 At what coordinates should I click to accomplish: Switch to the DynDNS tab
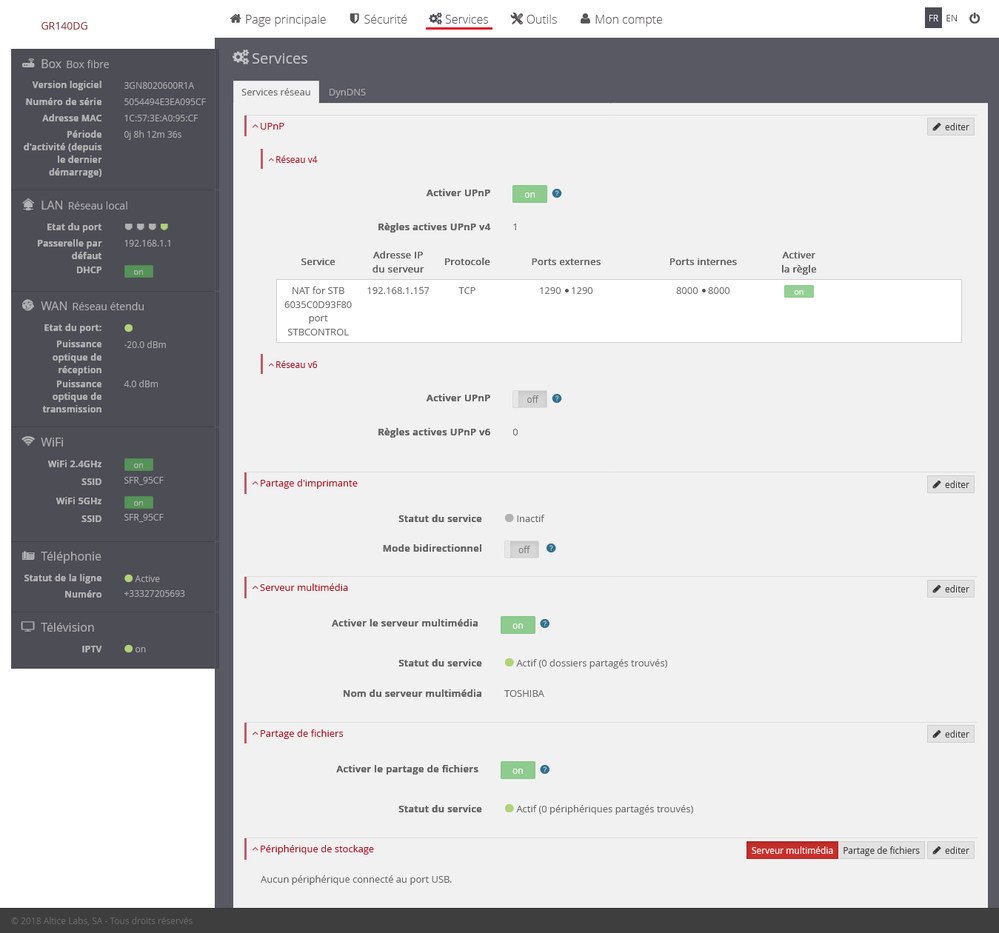(x=346, y=91)
